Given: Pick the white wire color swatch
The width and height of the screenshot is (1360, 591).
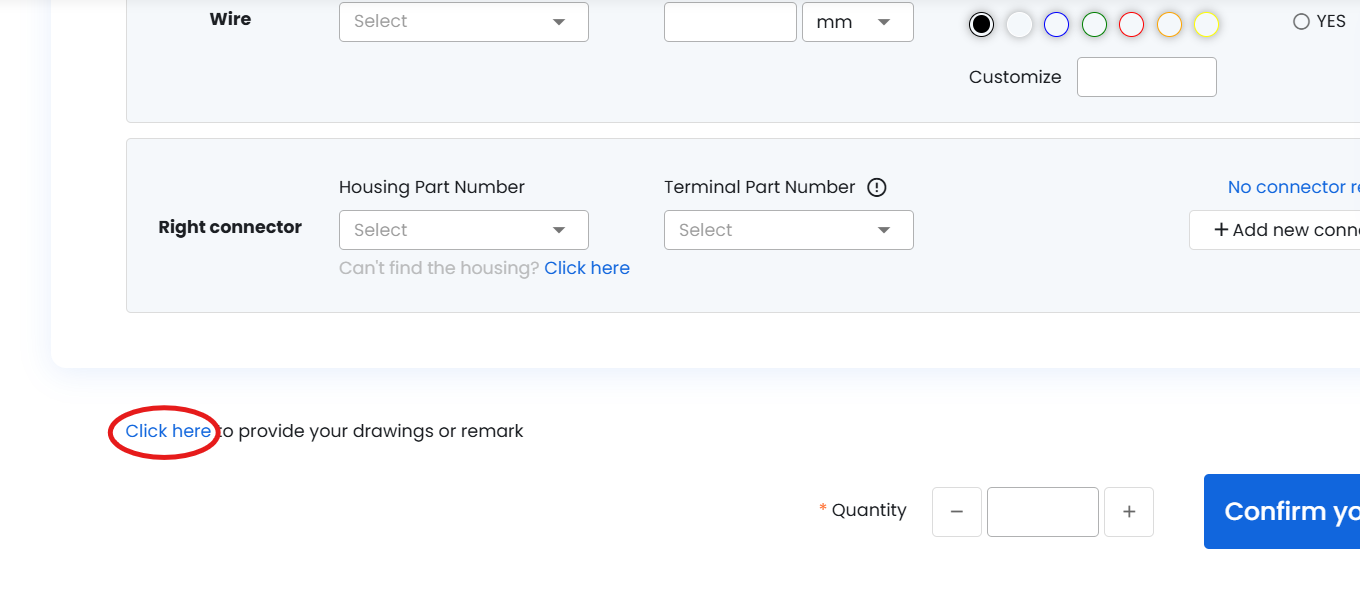Looking at the screenshot, I should pyautogui.click(x=1019, y=25).
